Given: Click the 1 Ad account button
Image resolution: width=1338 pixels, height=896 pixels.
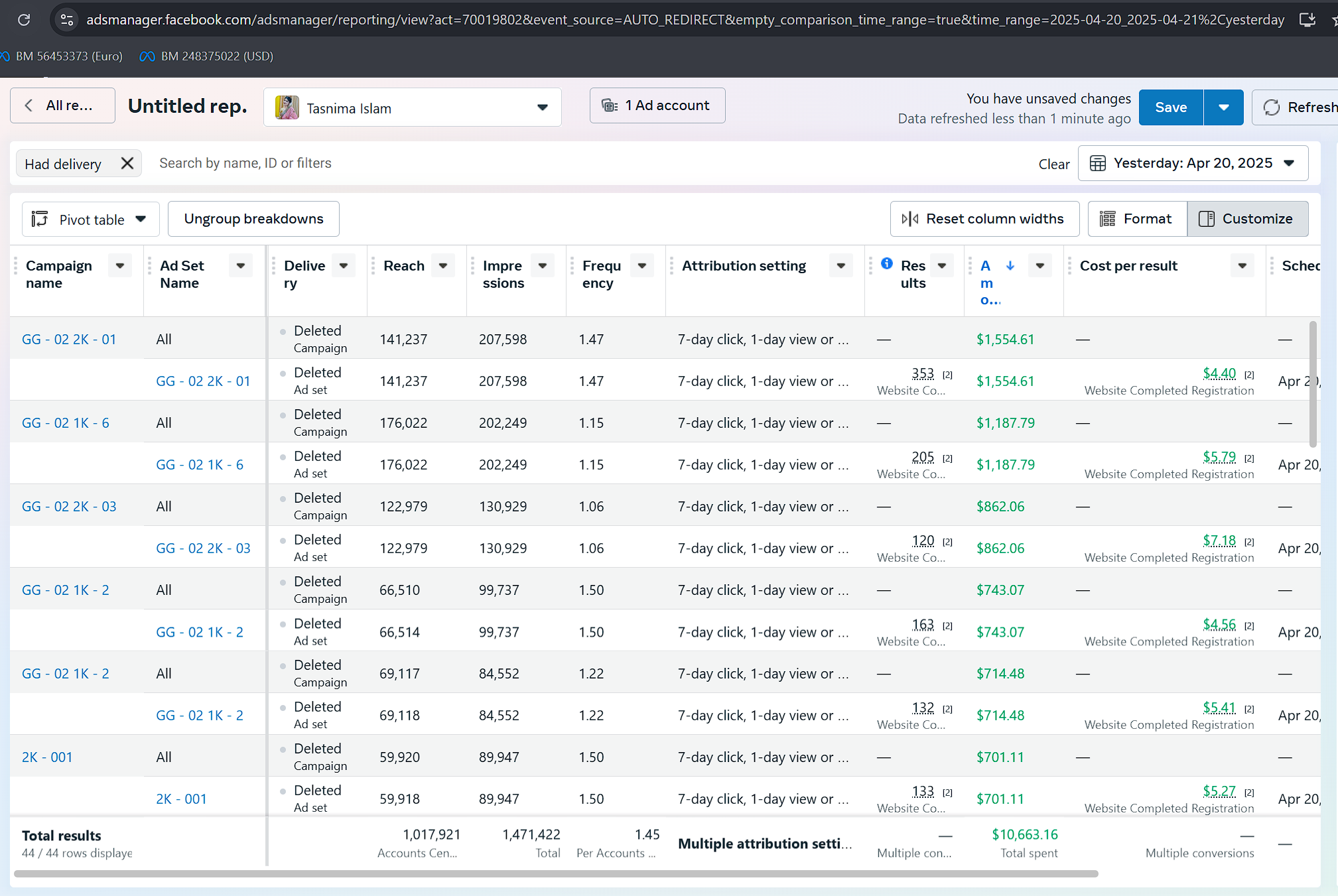Looking at the screenshot, I should pyautogui.click(x=657, y=105).
